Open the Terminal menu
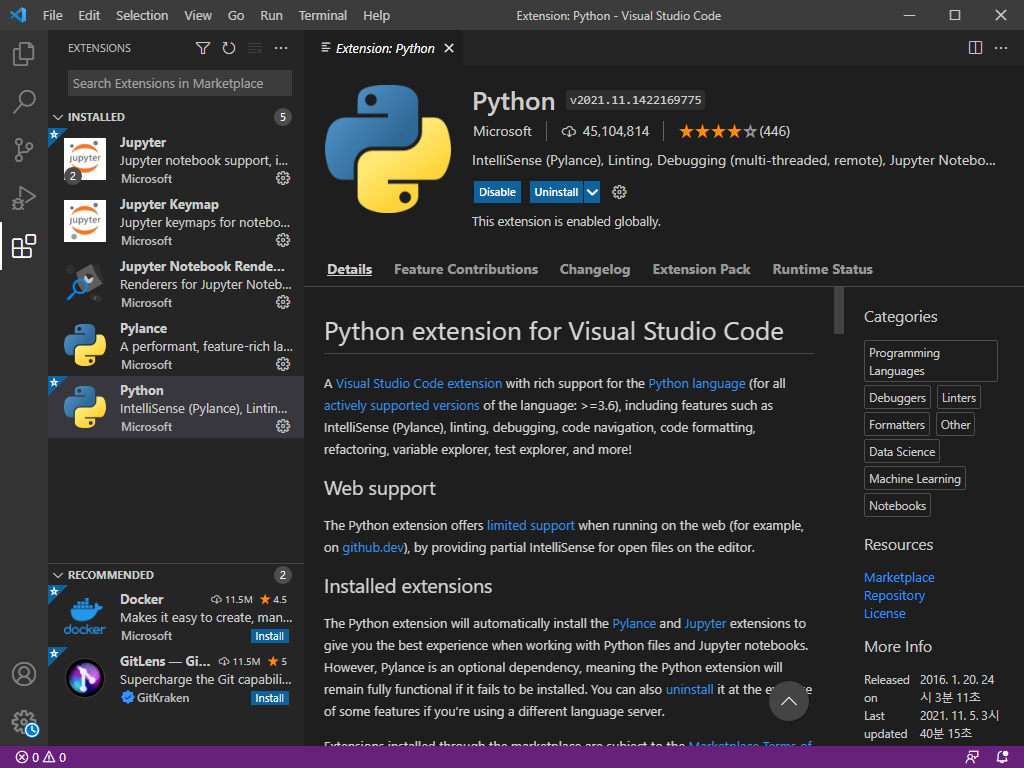The width and height of the screenshot is (1024, 768). point(323,15)
